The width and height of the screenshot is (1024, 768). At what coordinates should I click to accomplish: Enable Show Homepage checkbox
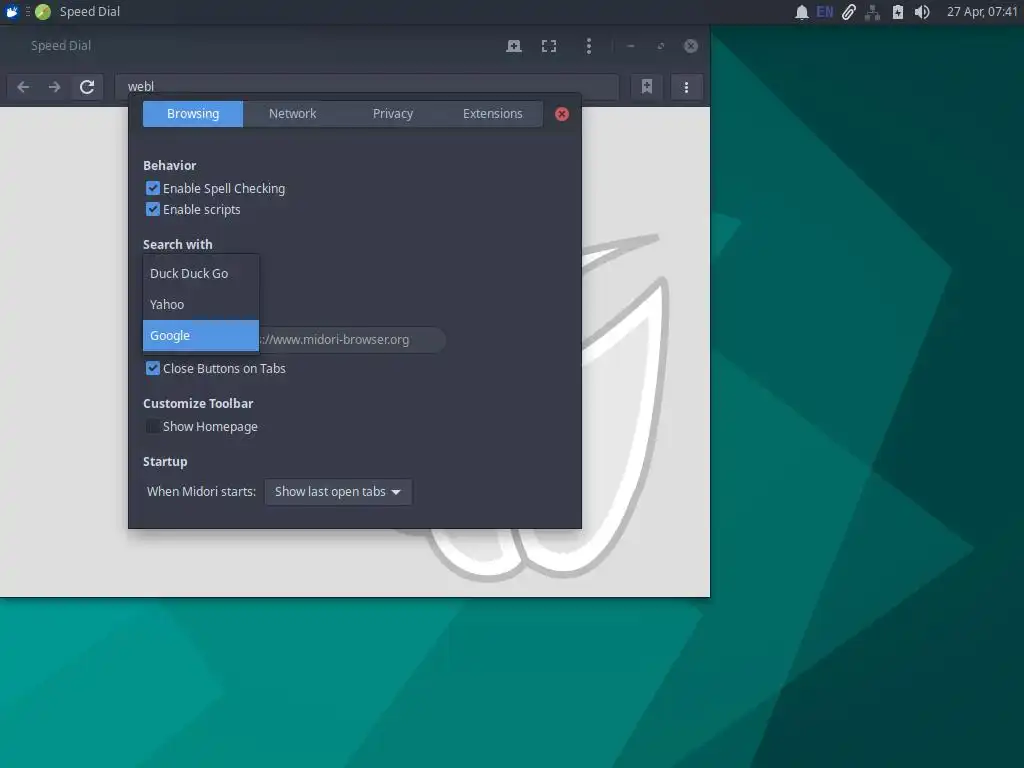[153, 426]
